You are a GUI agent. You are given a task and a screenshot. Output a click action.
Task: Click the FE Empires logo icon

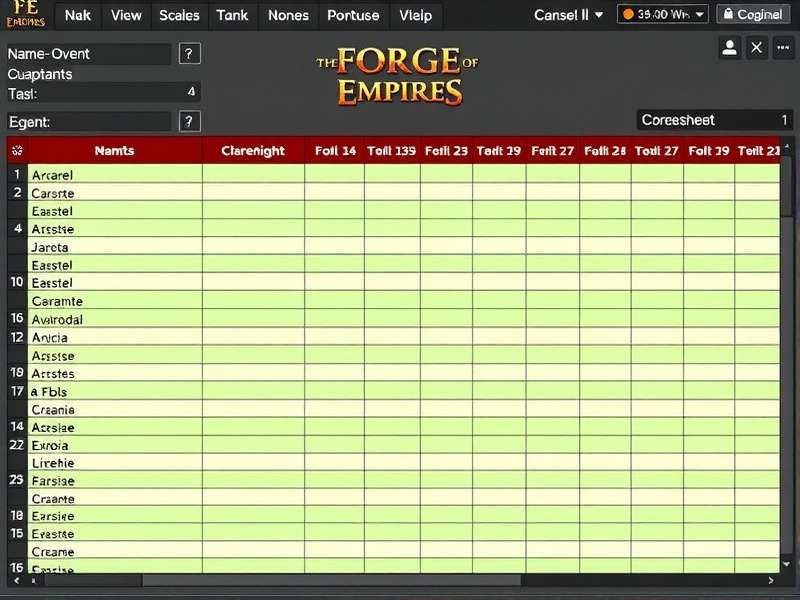coord(26,14)
